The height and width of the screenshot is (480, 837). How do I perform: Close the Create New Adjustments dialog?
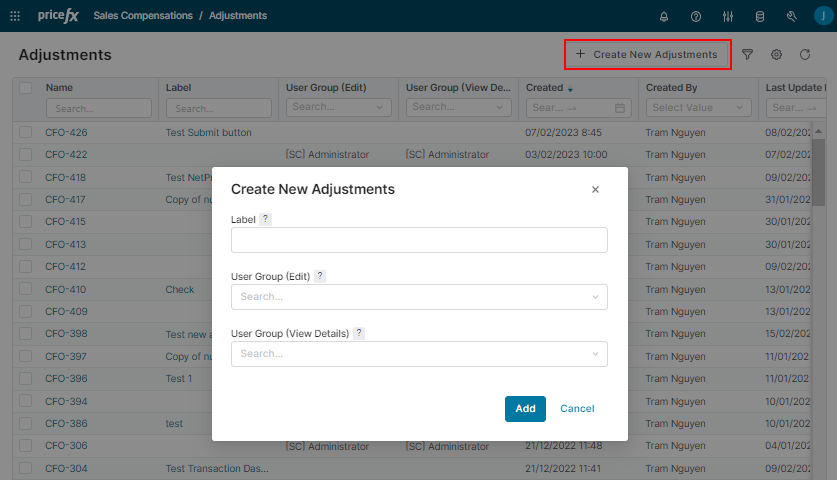[x=595, y=189]
